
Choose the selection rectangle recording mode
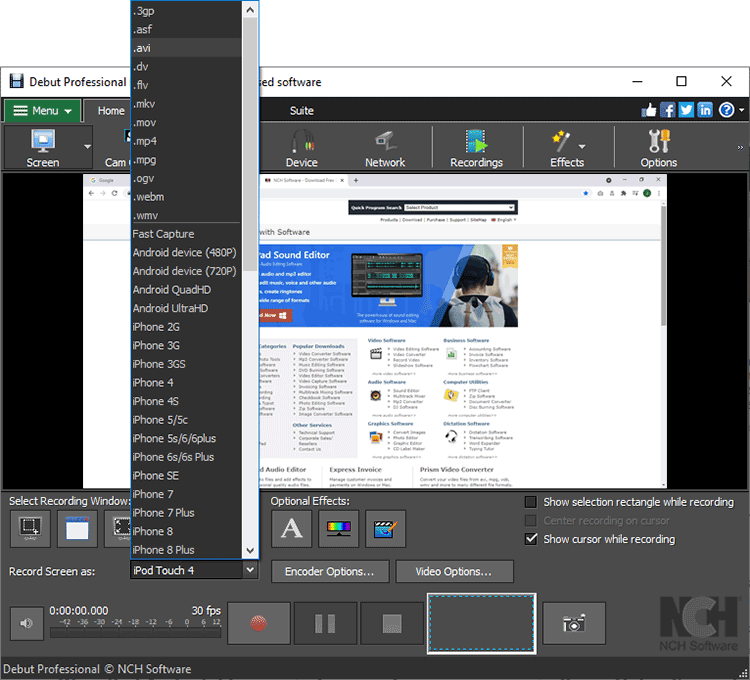(30, 529)
